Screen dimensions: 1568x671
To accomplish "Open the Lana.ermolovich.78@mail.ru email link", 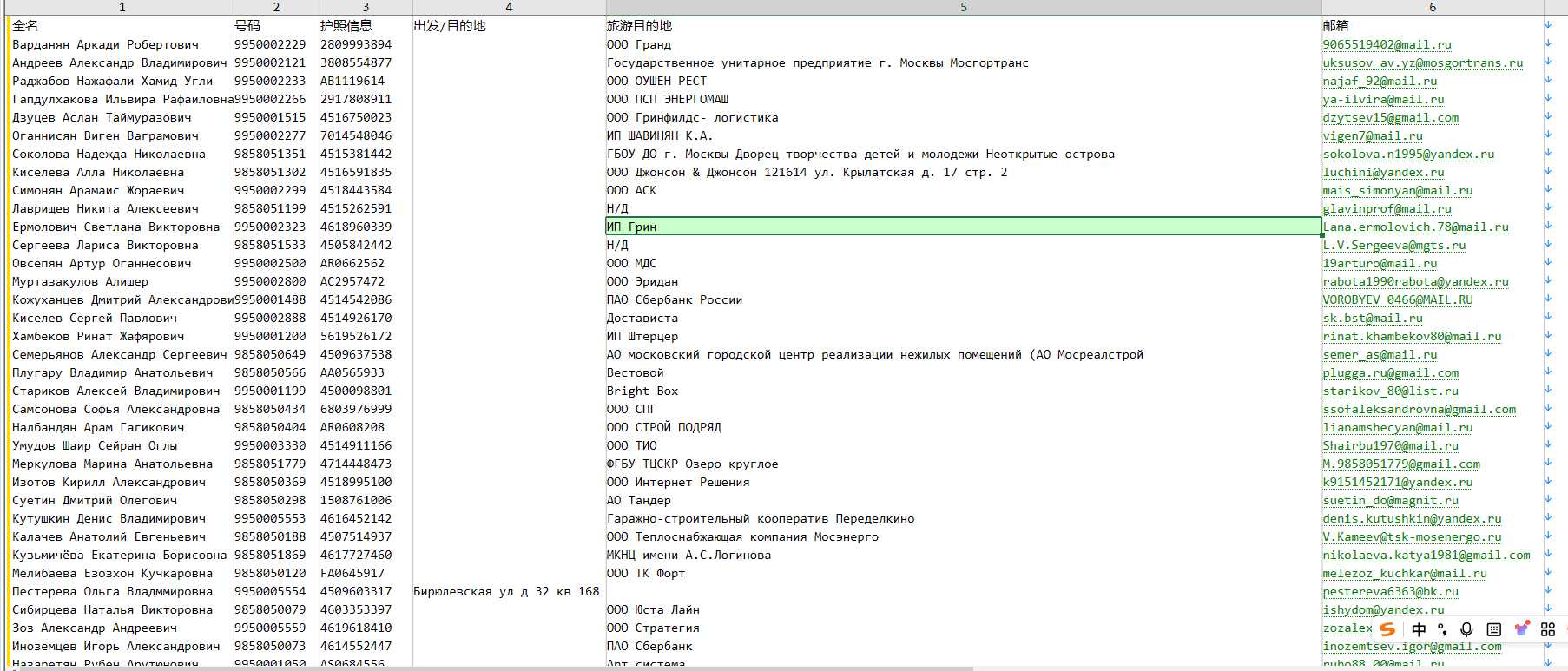I will [1415, 227].
